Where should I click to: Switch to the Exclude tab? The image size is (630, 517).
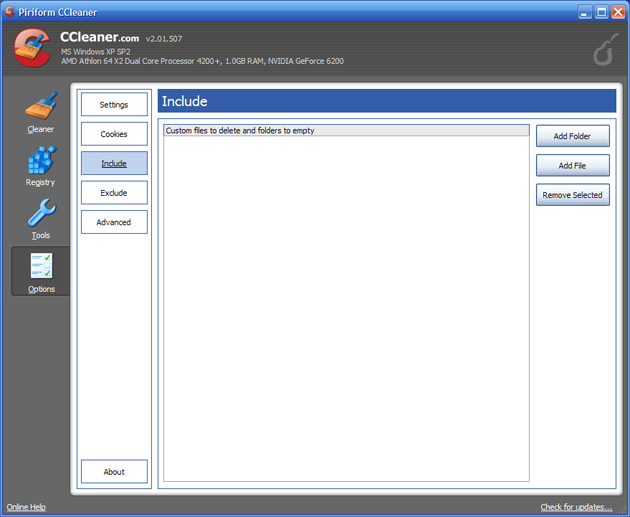coord(114,192)
